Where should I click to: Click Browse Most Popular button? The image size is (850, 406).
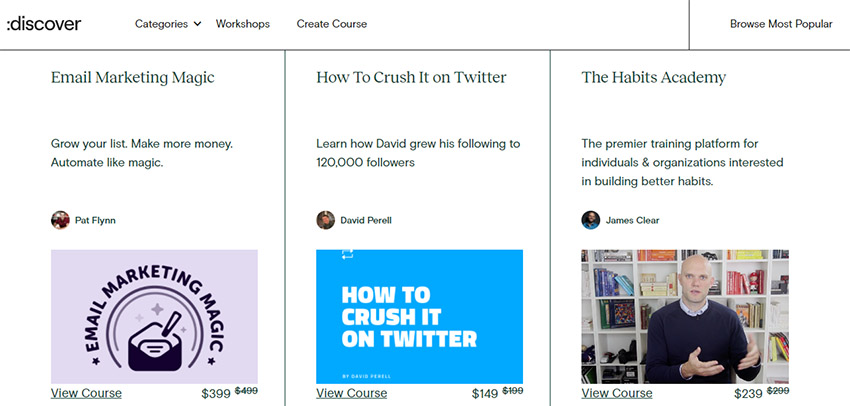pos(781,24)
